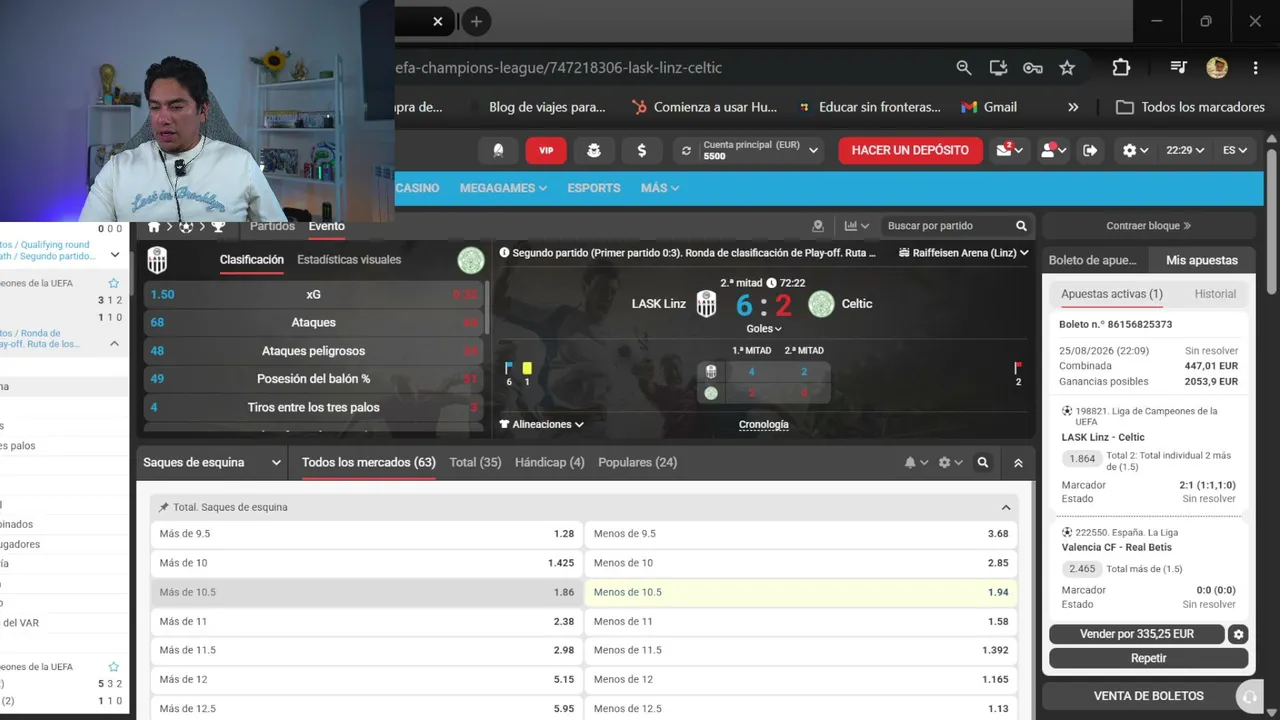
Task: Open the statistics chart icon dropdown
Action: pyautogui.click(x=857, y=226)
